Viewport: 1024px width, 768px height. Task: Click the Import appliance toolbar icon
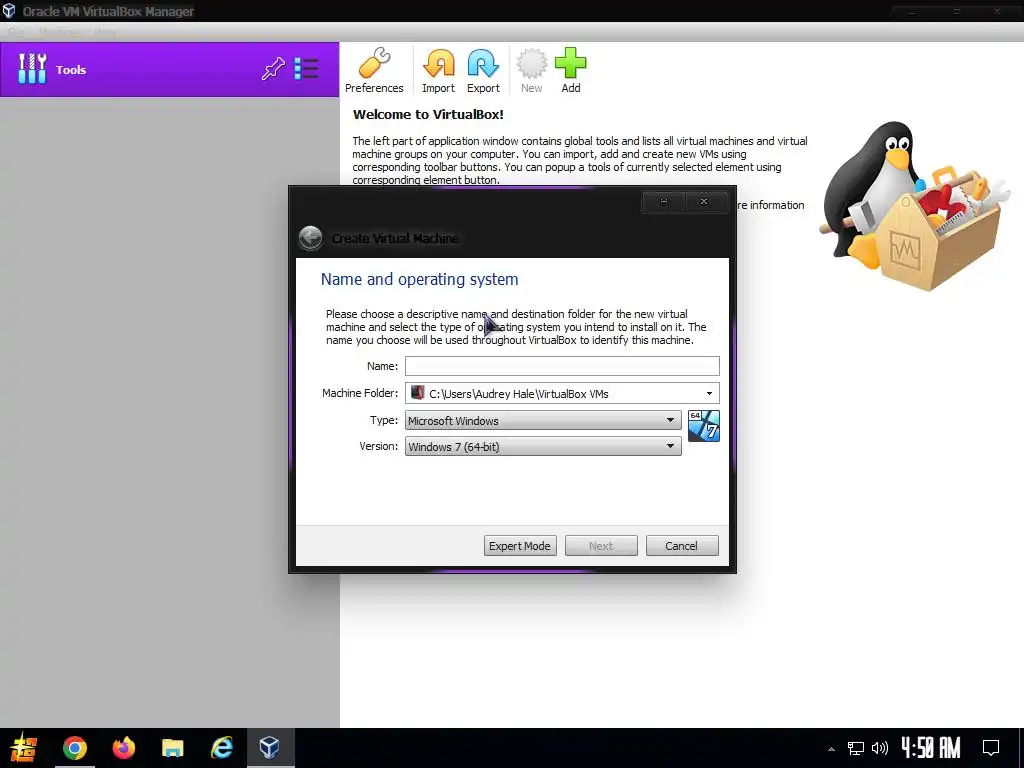pyautogui.click(x=438, y=71)
